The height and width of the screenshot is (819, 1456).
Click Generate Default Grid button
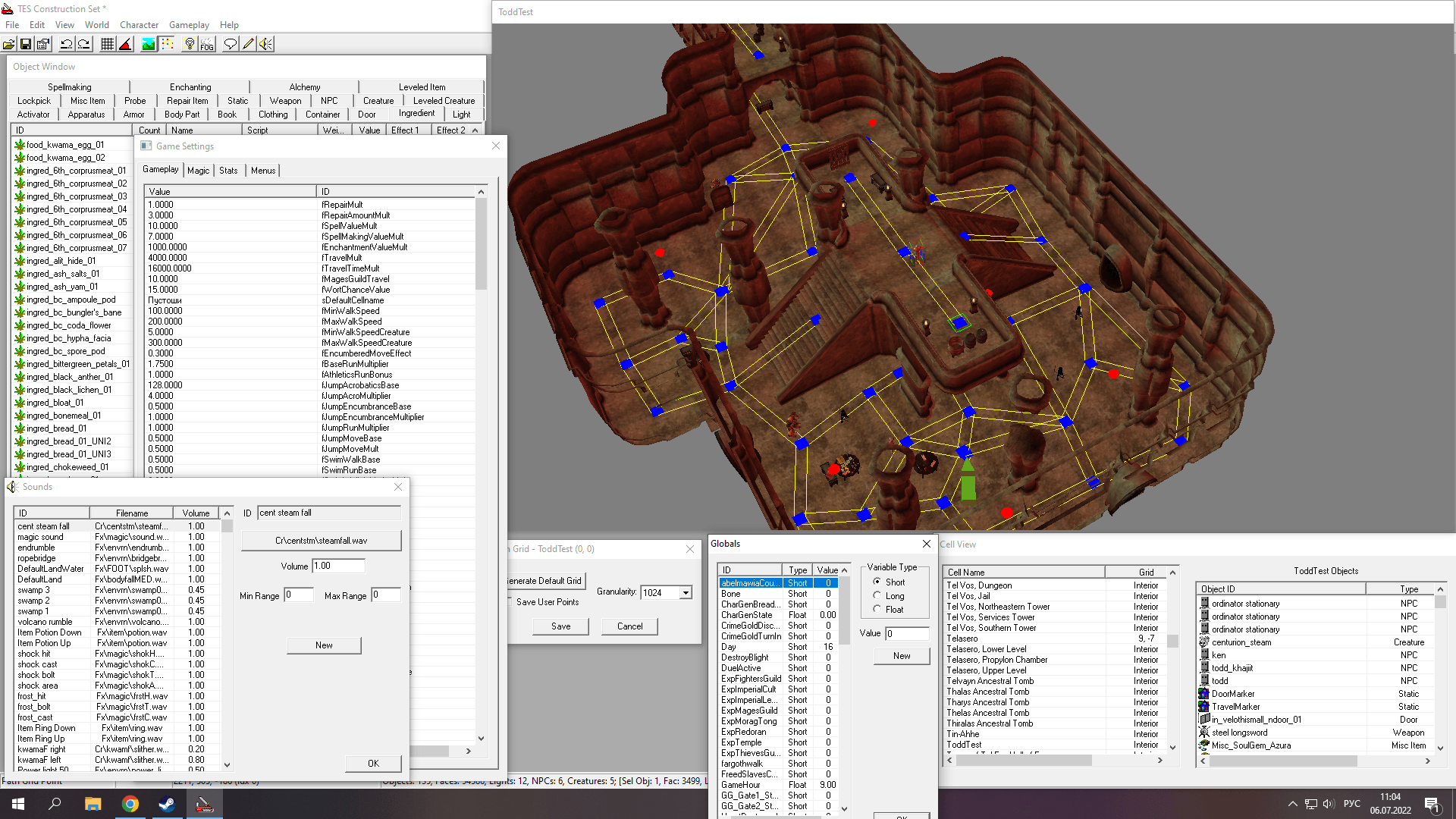[547, 581]
